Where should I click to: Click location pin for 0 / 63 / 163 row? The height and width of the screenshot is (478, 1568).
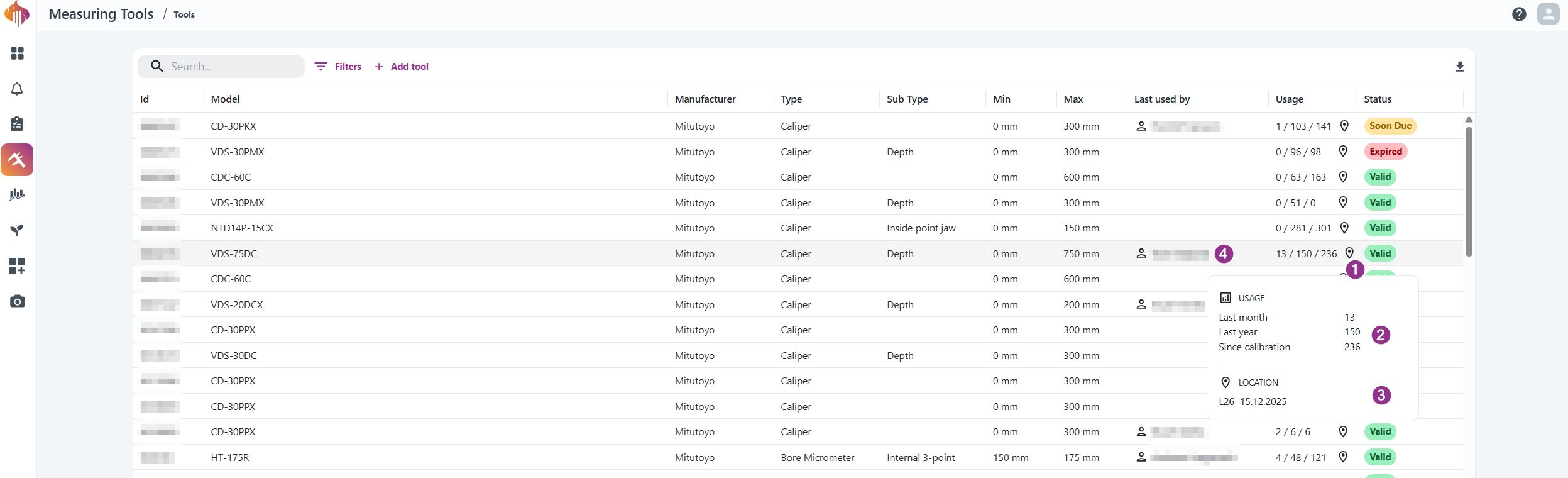[1343, 177]
